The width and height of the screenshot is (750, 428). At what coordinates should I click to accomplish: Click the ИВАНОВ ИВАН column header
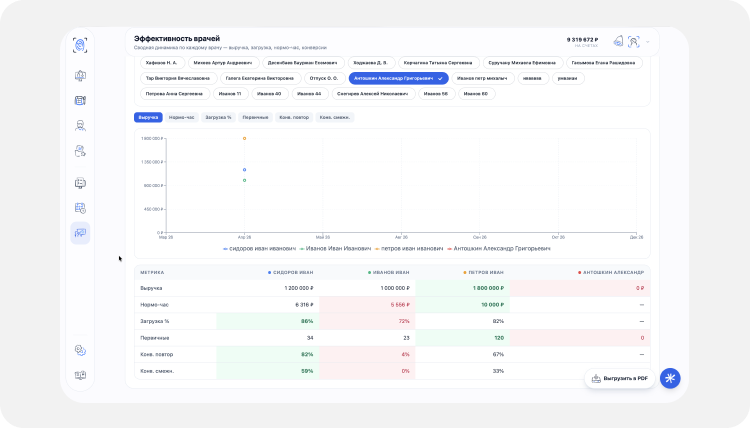coord(388,273)
